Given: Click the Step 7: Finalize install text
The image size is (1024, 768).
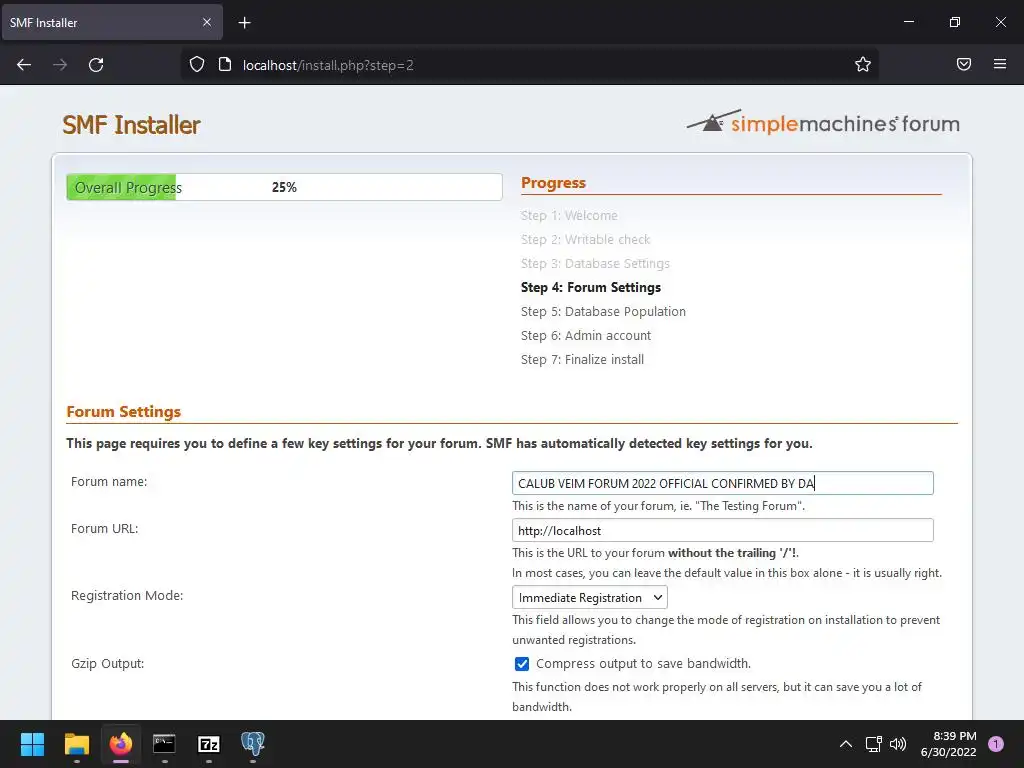Looking at the screenshot, I should [x=583, y=360].
